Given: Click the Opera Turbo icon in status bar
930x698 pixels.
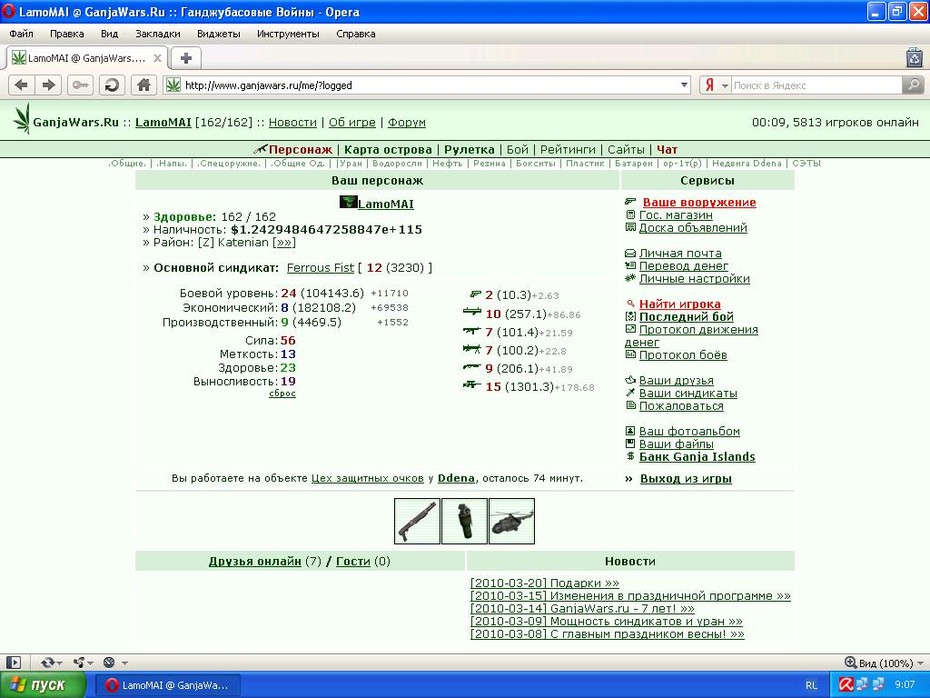Looking at the screenshot, I should 109,662.
